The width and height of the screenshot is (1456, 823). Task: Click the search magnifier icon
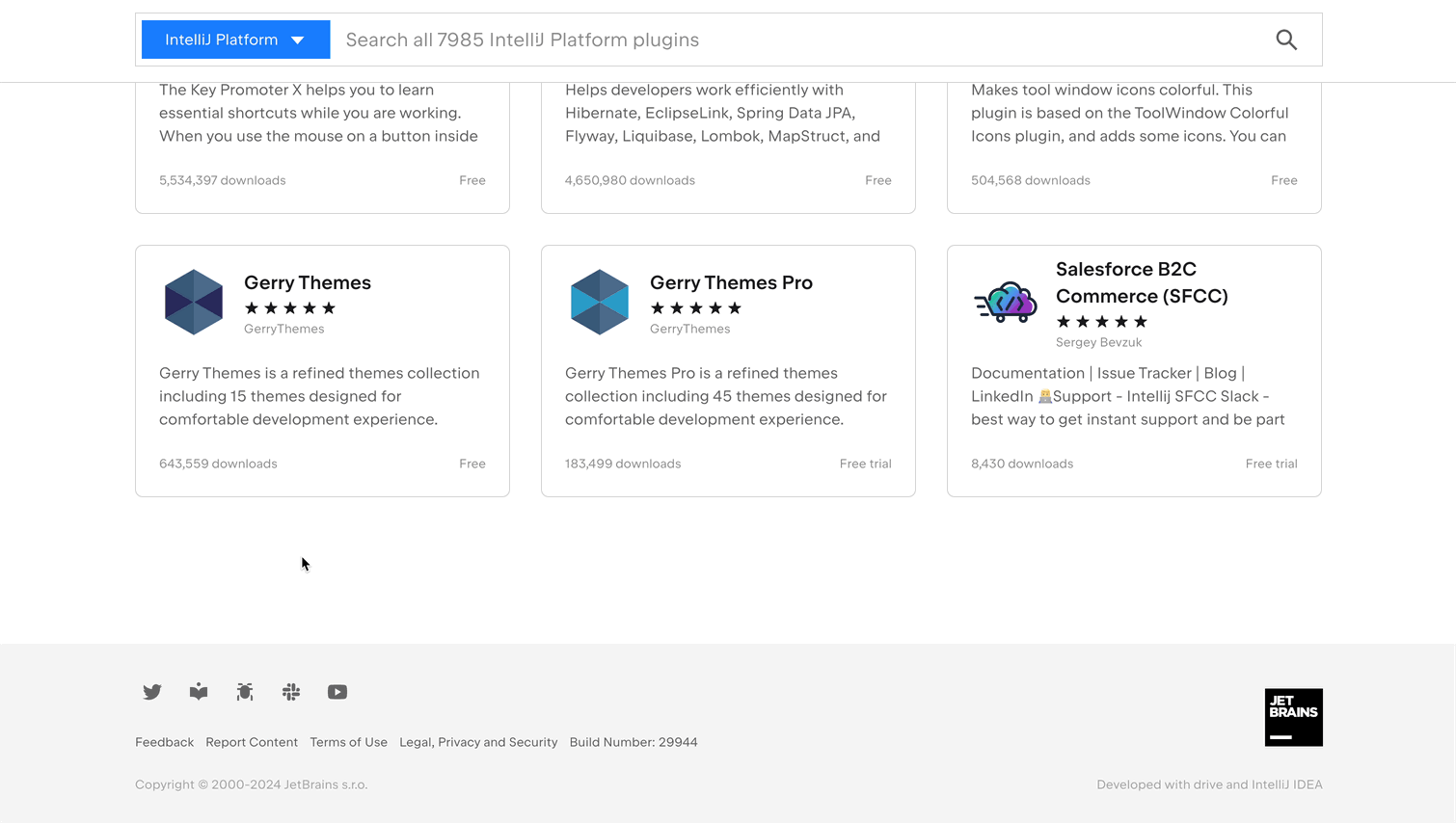[x=1286, y=40]
